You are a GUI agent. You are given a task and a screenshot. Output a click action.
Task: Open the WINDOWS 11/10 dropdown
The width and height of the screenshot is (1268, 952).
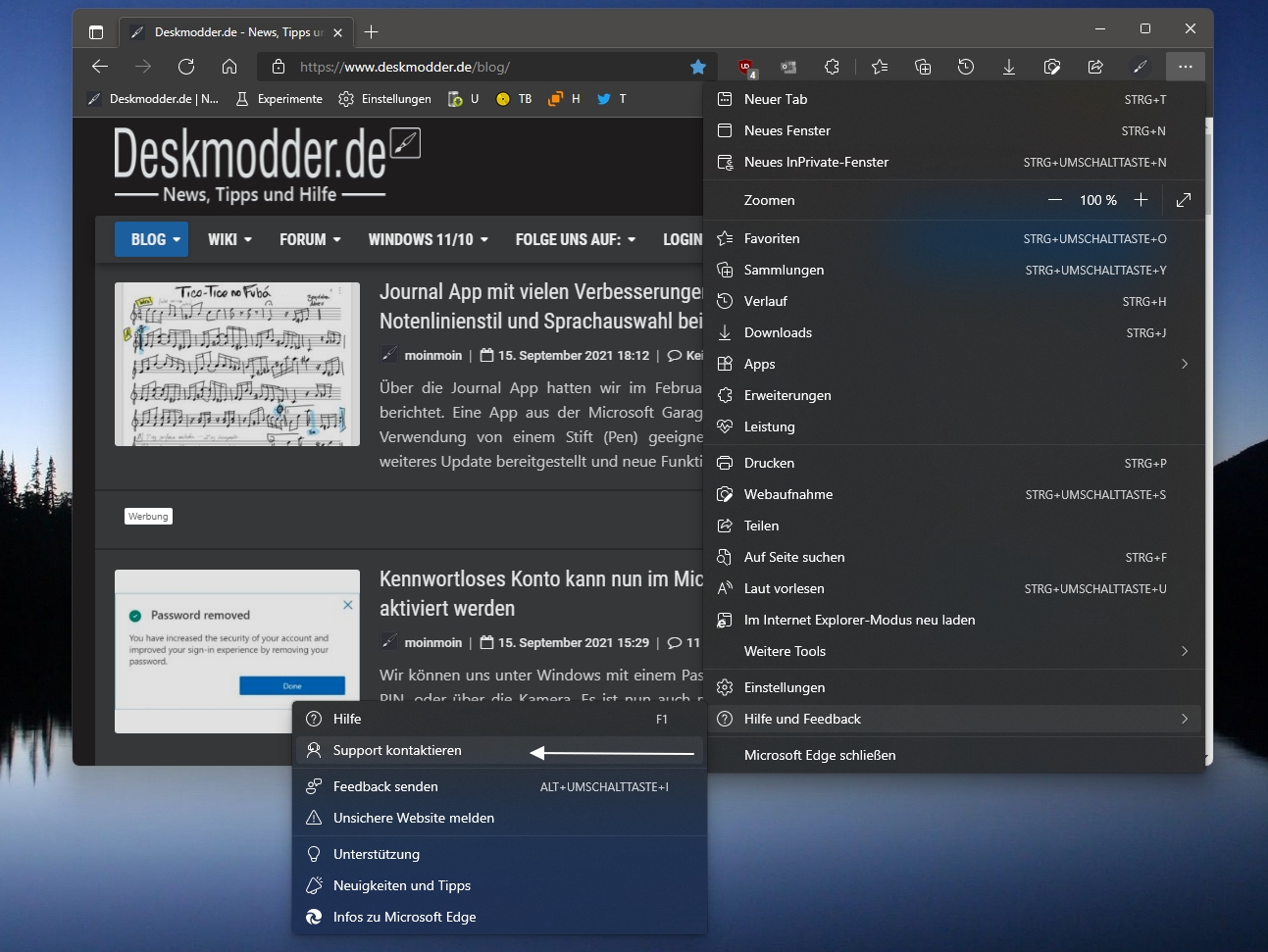pos(428,239)
